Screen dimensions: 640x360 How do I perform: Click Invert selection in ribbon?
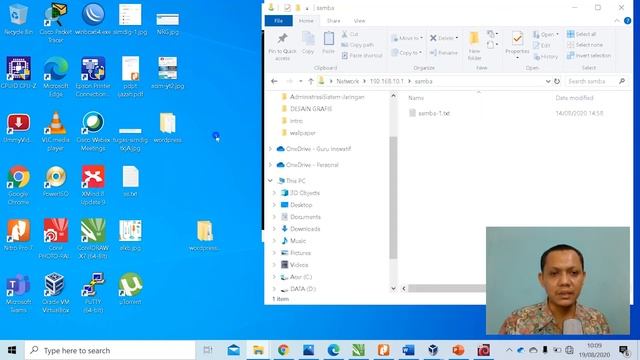[589, 56]
